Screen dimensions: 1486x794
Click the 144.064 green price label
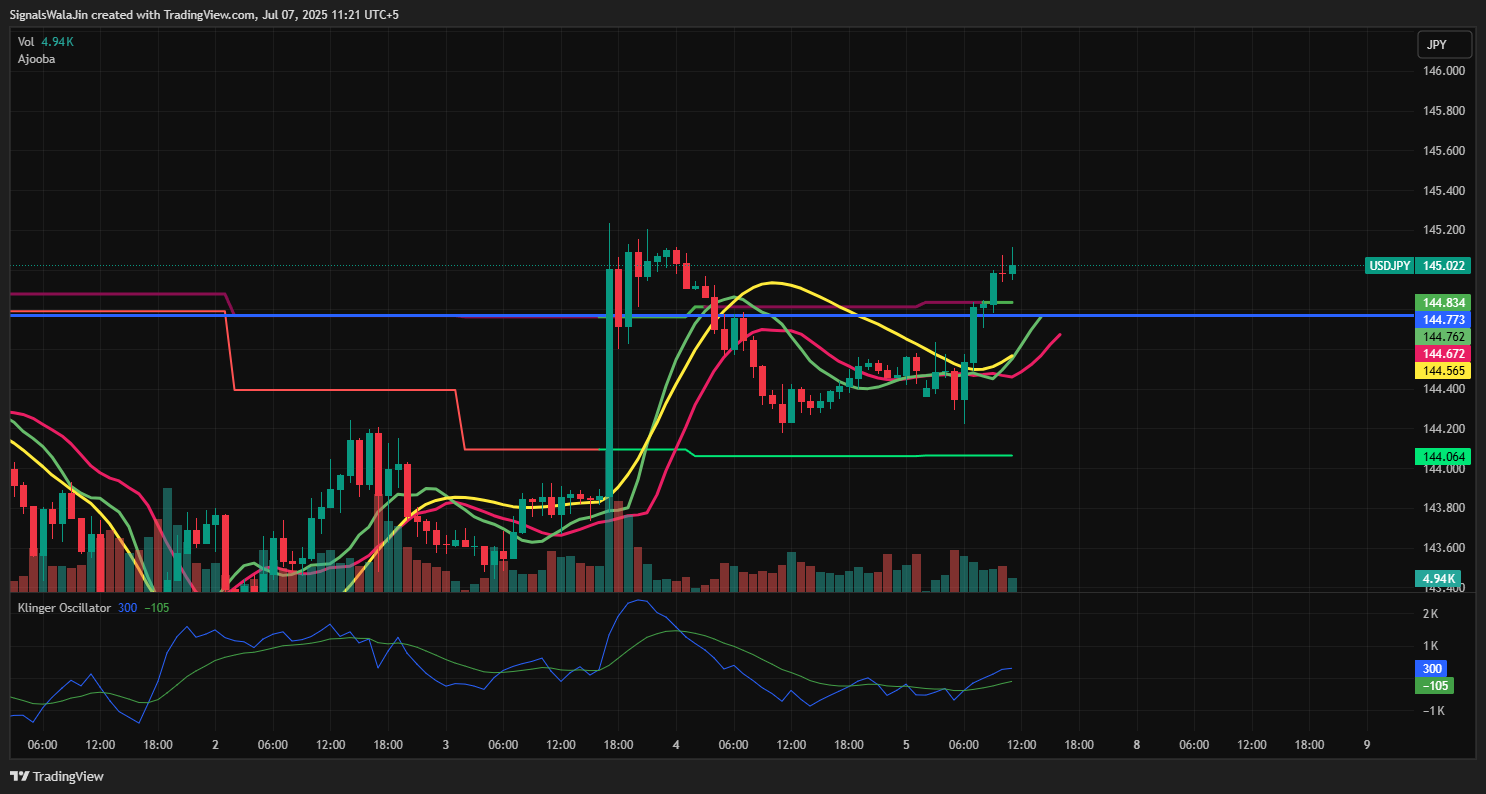tap(1444, 456)
